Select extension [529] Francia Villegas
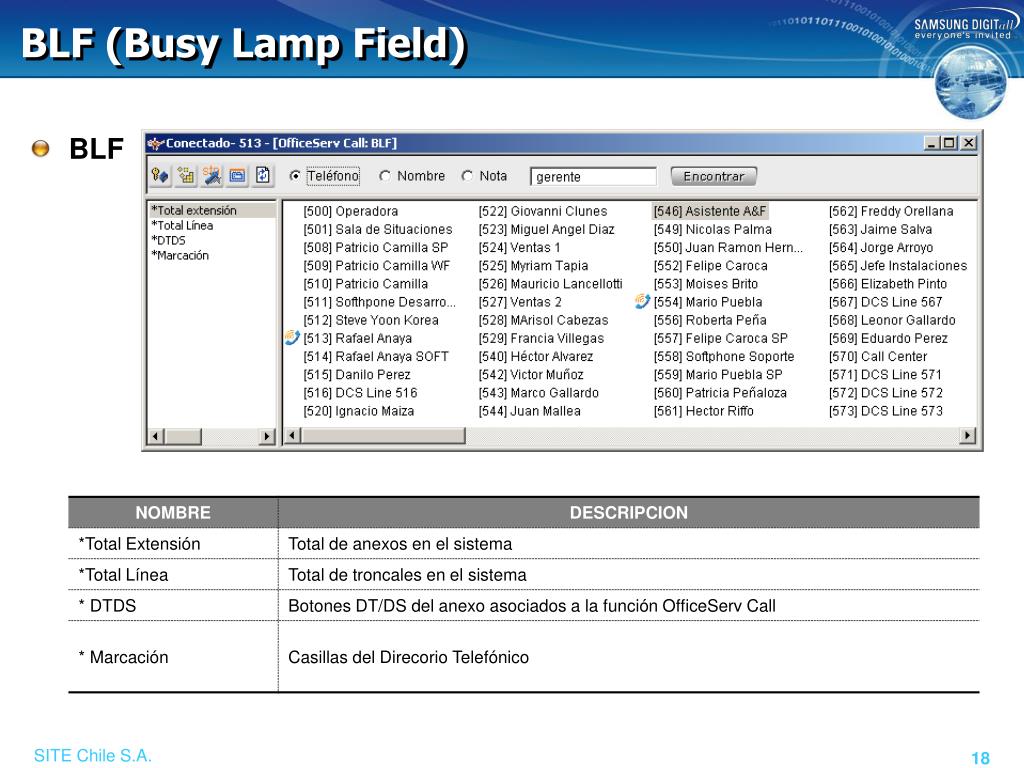The height and width of the screenshot is (768, 1024). pos(541,338)
